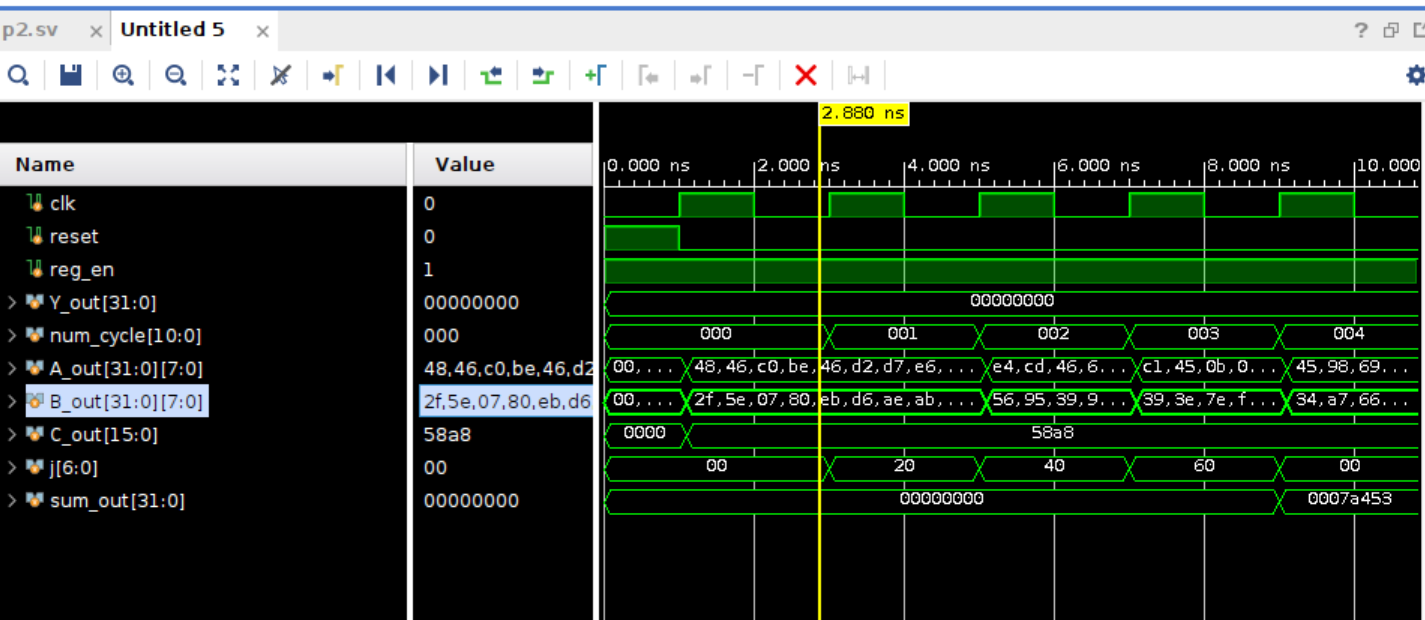The image size is (1425, 620).
Task: Expand the Y_out[31:0] bus
Action: tap(12, 302)
